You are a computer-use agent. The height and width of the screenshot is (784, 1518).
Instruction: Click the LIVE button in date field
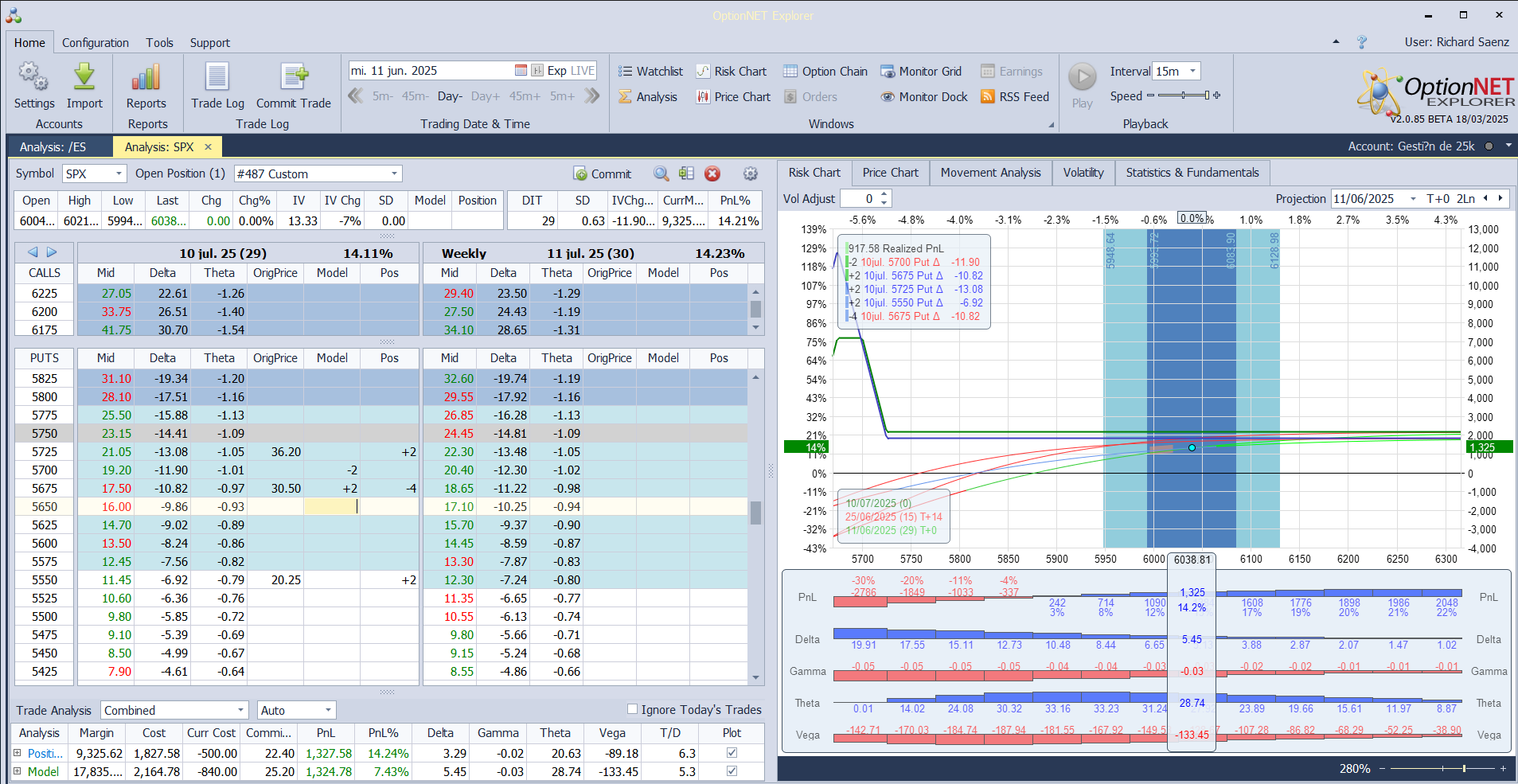point(583,71)
